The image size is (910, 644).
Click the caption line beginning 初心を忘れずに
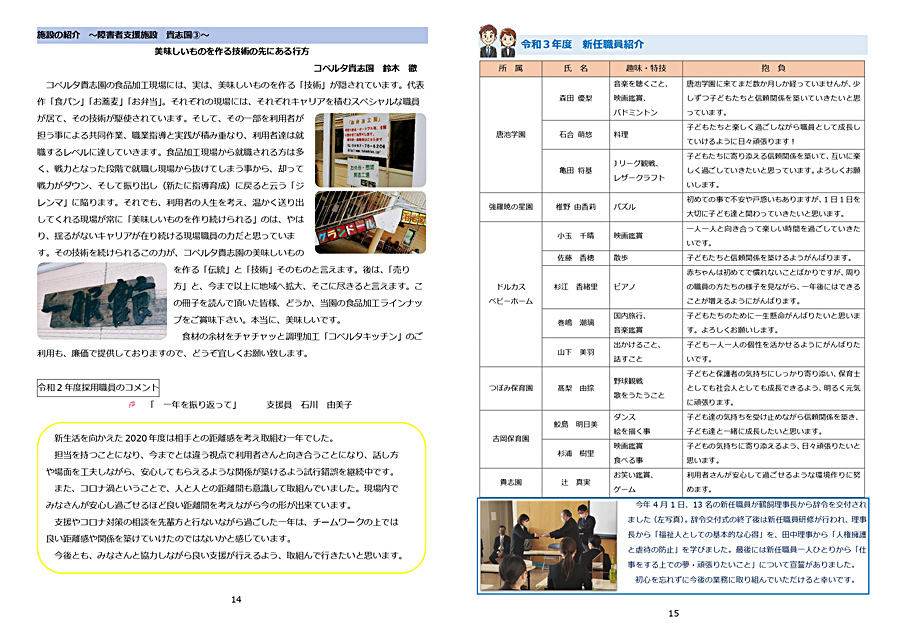click(x=745, y=580)
